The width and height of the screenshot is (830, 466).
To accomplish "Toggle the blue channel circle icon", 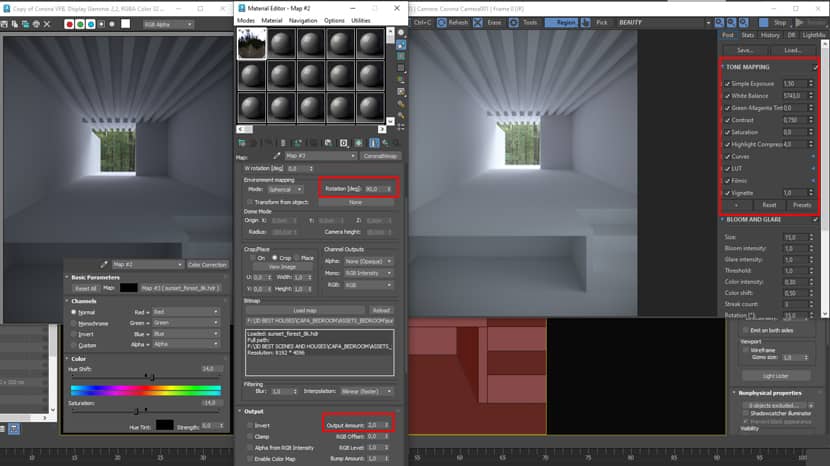I will click(x=91, y=24).
